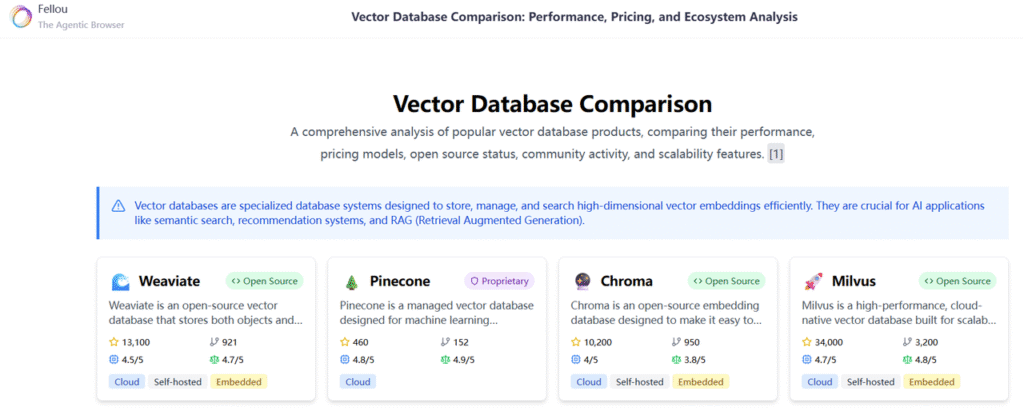The image size is (1024, 419).
Task: Click the Chroma scalability rating icon
Action: point(677,359)
